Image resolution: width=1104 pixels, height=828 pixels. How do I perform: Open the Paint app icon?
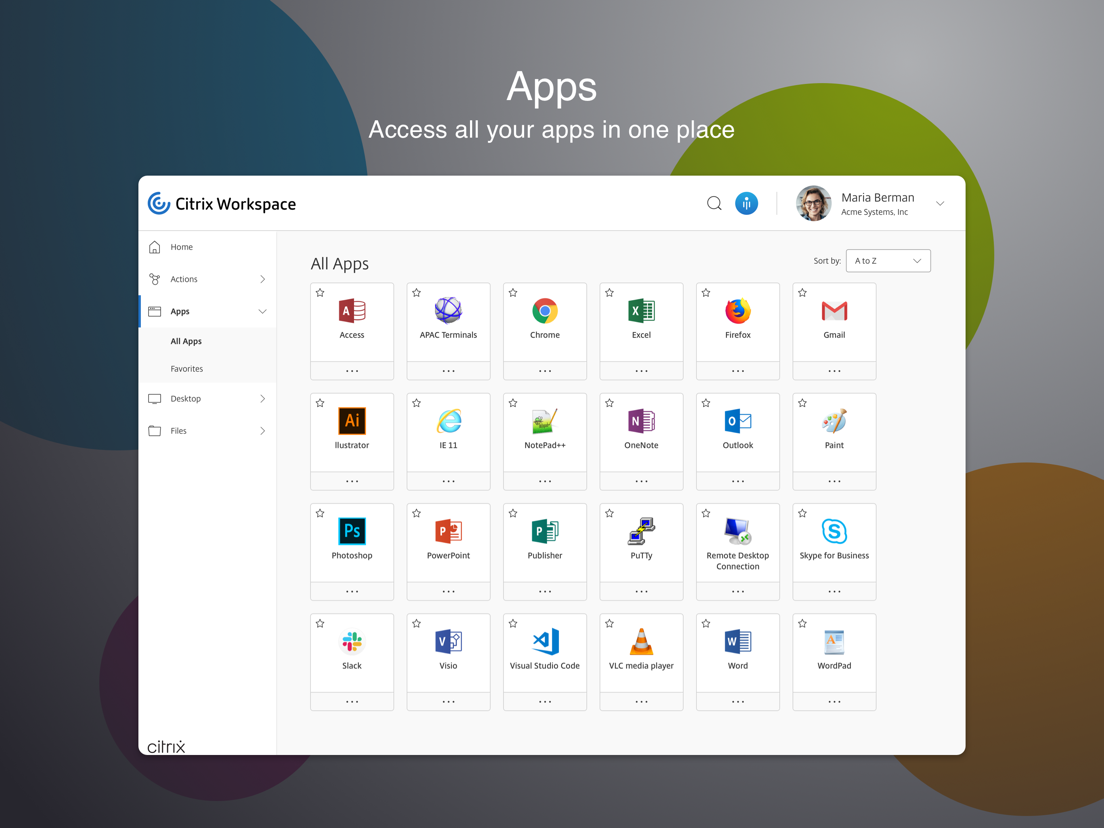834,421
